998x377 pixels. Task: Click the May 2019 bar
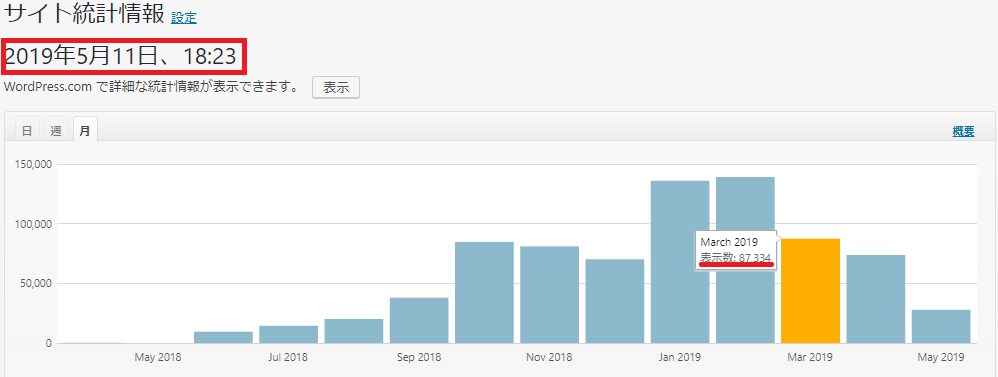point(941,327)
